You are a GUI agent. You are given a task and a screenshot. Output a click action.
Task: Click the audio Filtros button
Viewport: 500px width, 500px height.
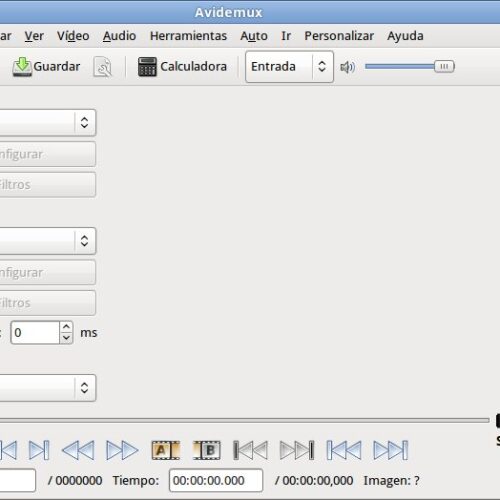48,303
